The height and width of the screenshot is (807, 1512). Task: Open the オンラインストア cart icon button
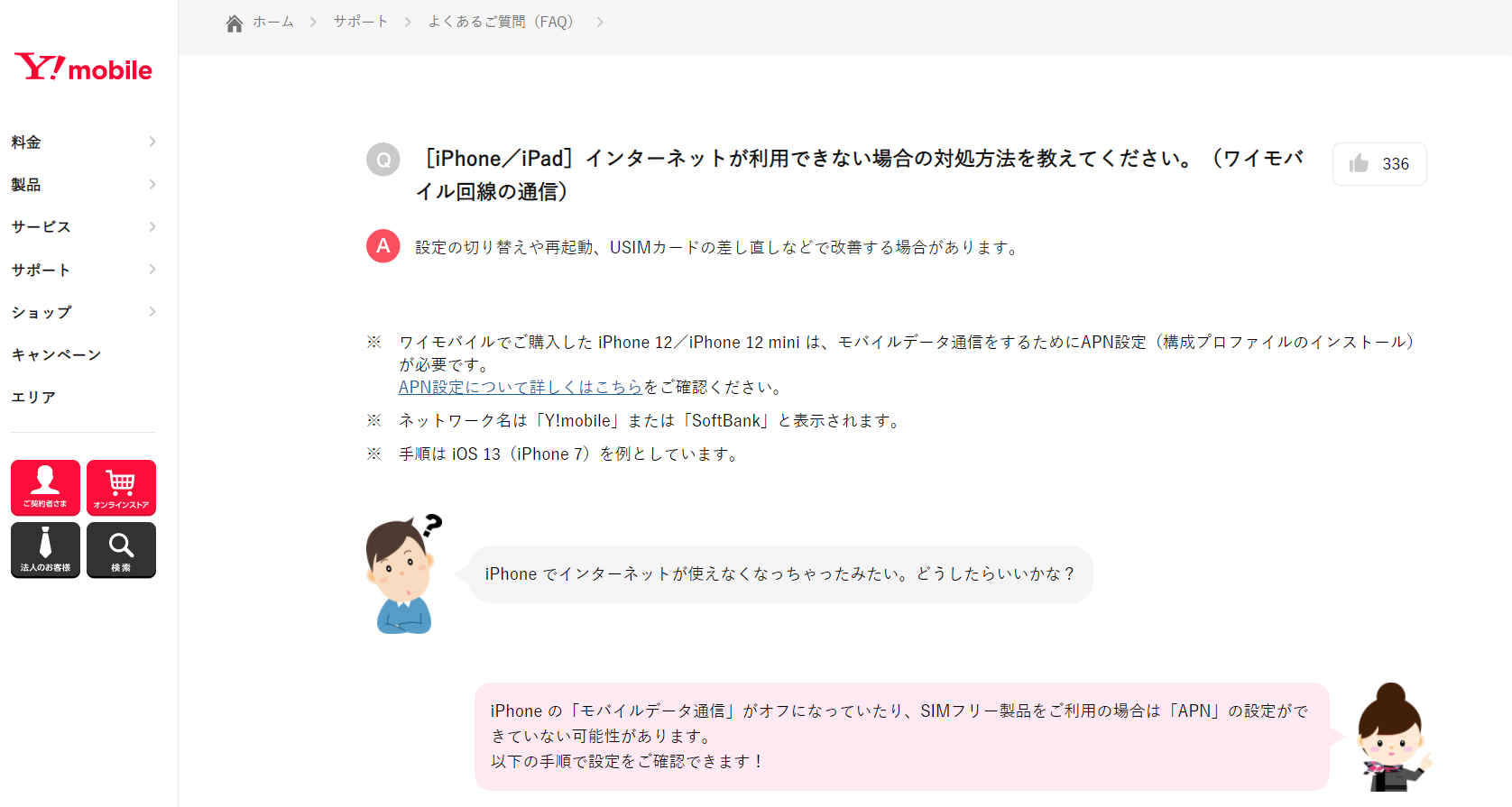point(121,488)
